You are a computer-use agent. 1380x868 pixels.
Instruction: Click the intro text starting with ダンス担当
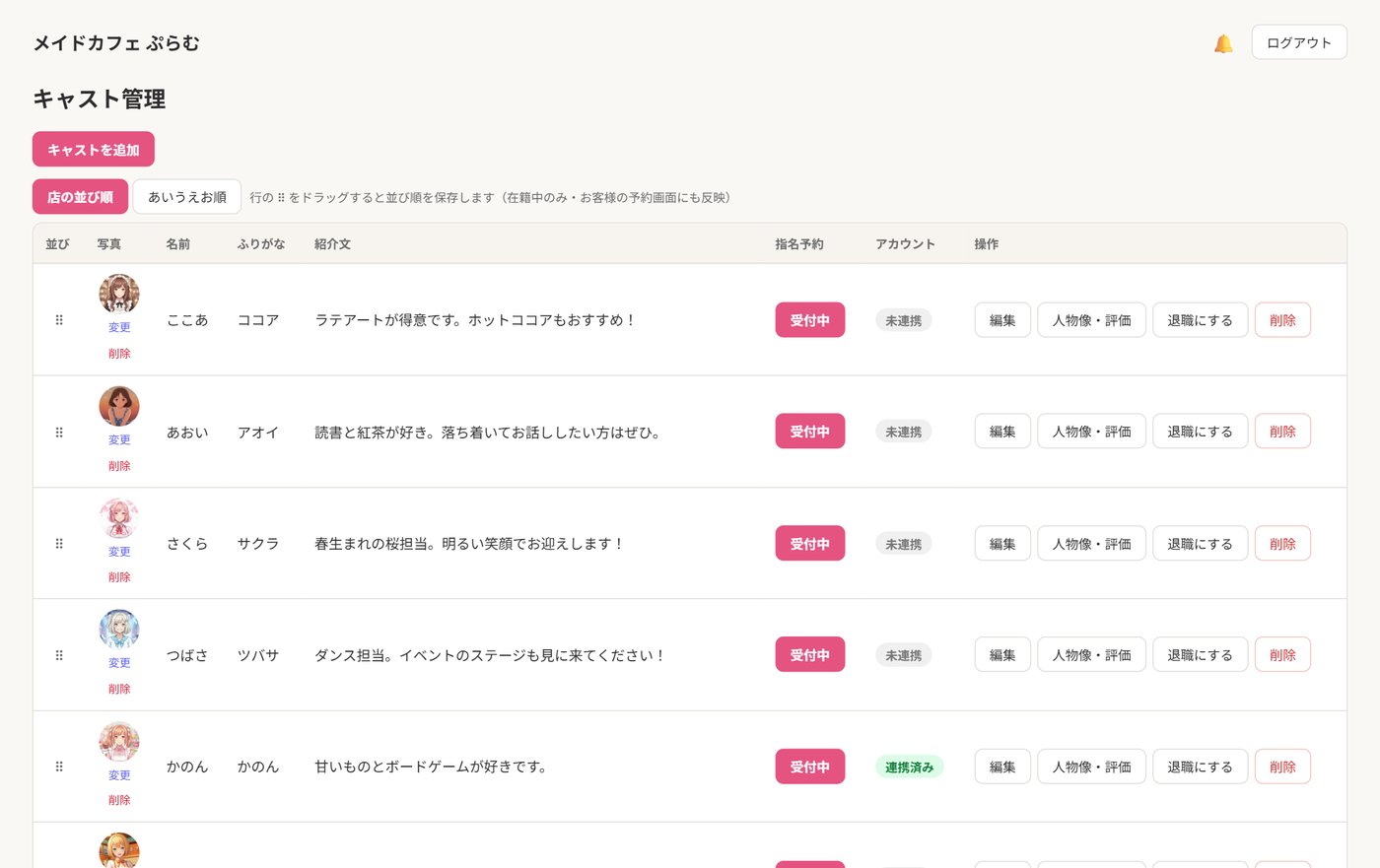coord(490,655)
